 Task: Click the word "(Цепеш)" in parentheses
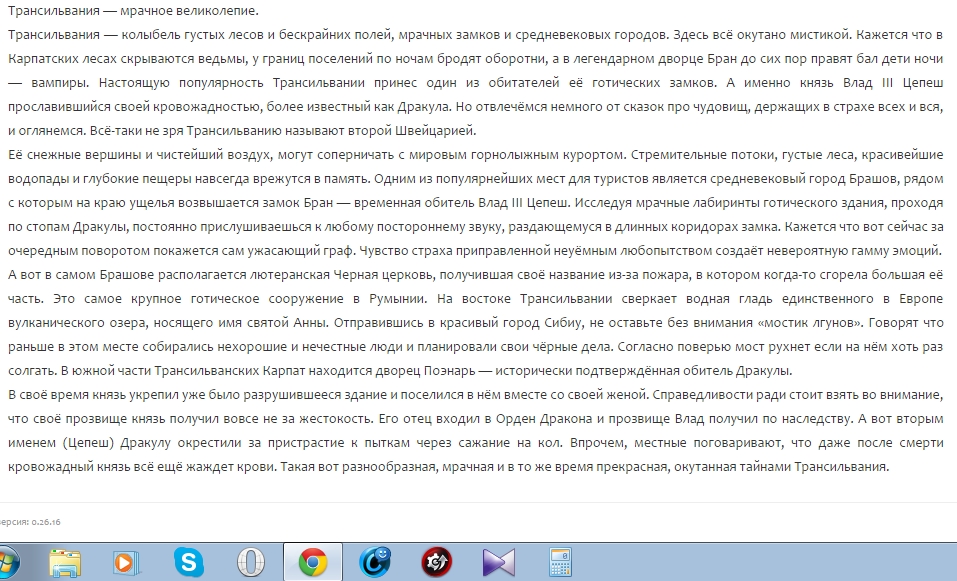click(88, 443)
